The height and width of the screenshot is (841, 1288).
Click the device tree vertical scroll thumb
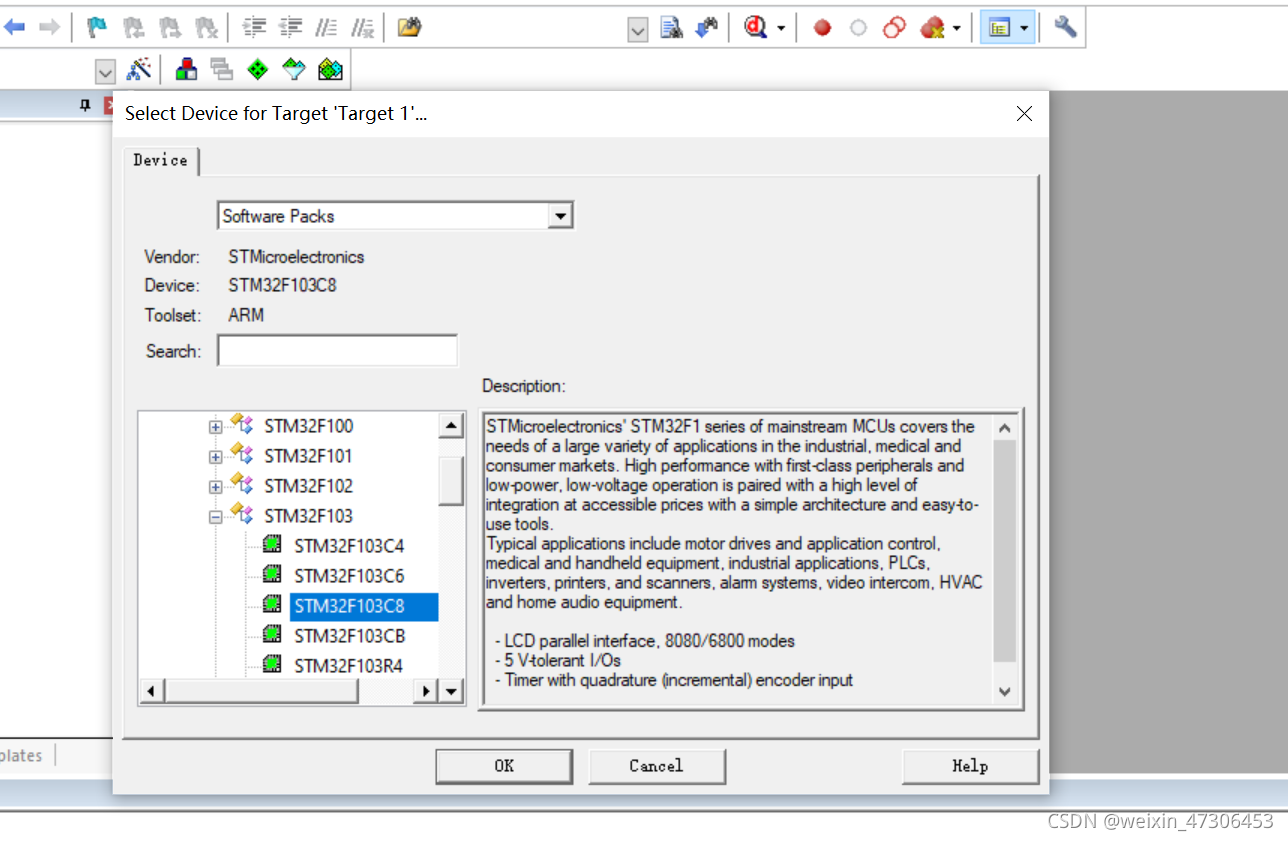click(x=451, y=482)
